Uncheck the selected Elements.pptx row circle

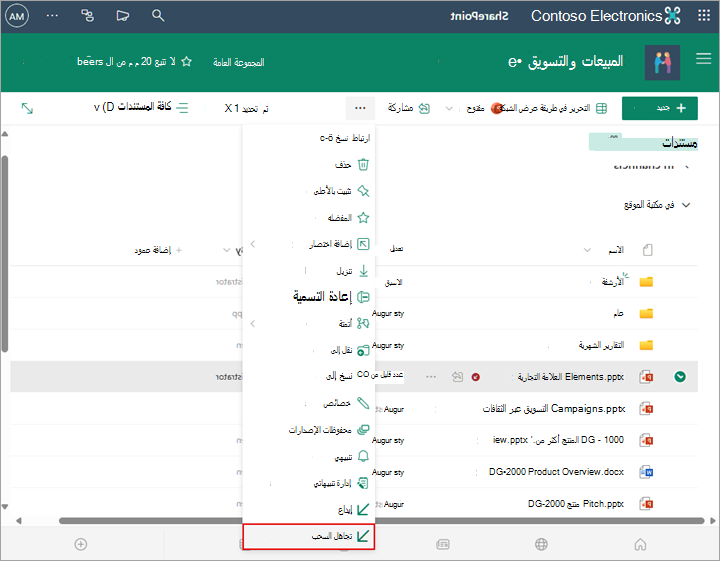(x=680, y=377)
